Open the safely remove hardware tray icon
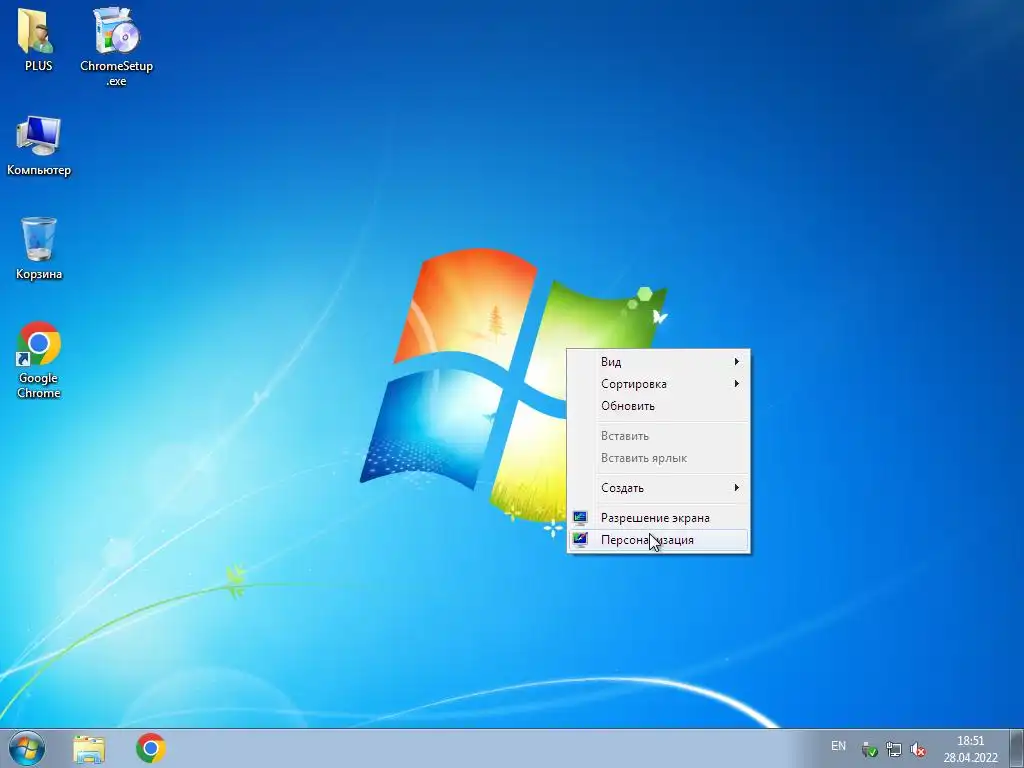 pyautogui.click(x=869, y=750)
